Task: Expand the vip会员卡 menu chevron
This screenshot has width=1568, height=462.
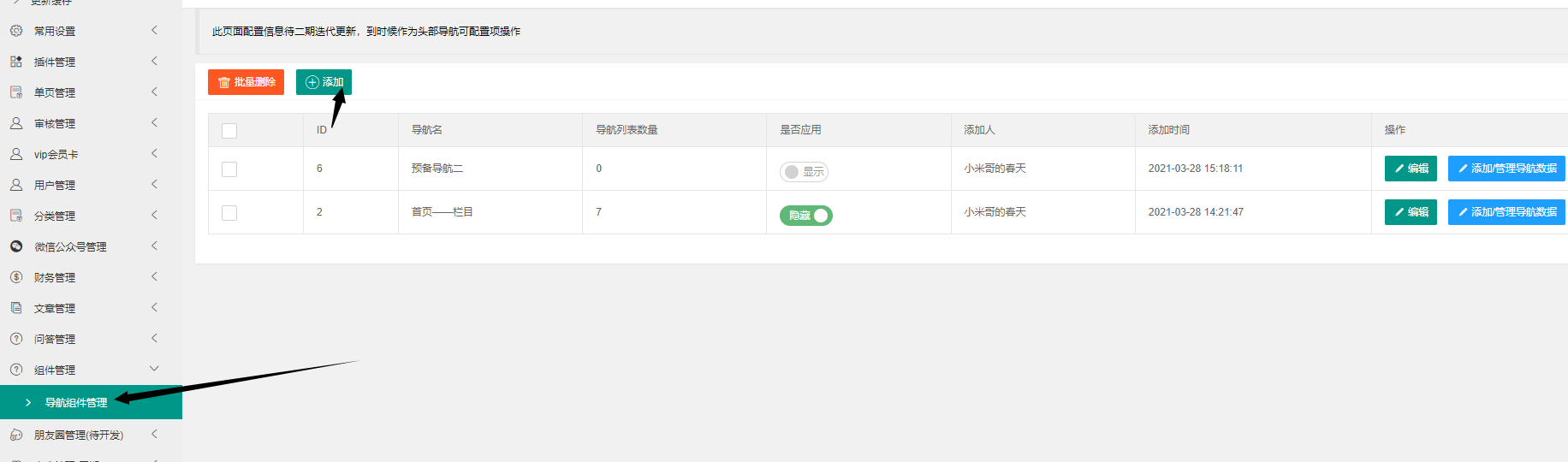Action: [154, 154]
